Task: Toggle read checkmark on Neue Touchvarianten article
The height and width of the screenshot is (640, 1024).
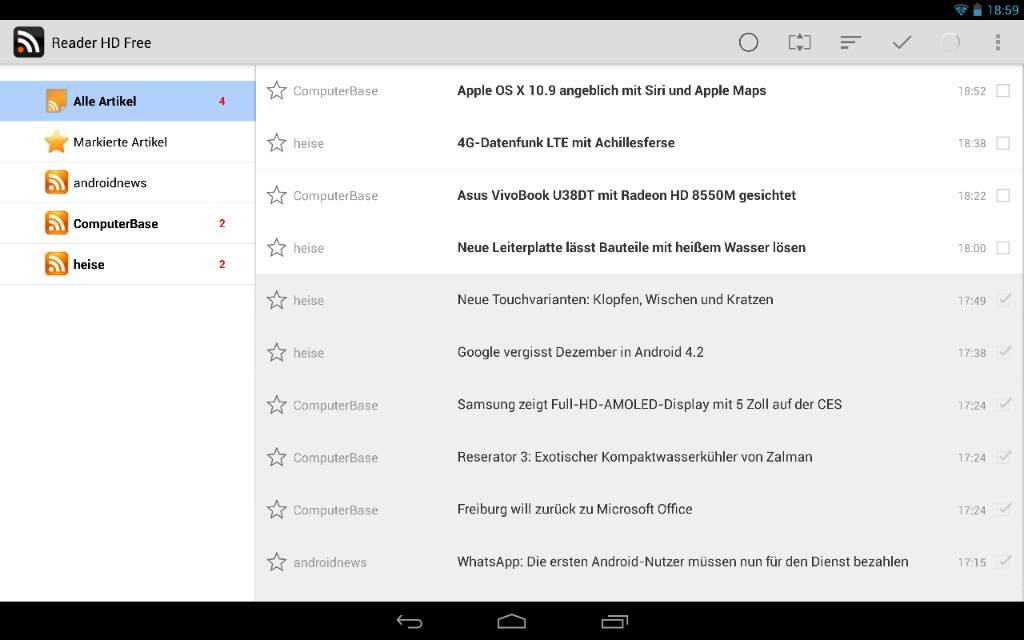Action: coord(1005,299)
